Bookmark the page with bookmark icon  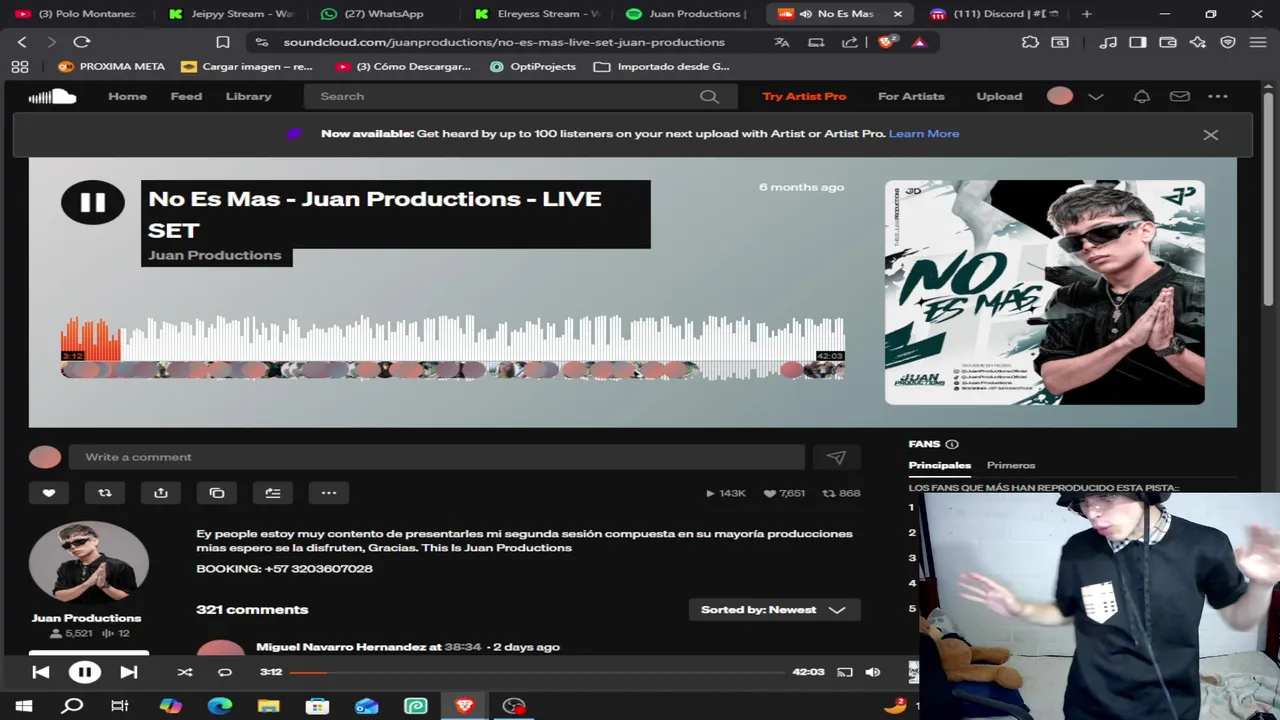coord(223,42)
